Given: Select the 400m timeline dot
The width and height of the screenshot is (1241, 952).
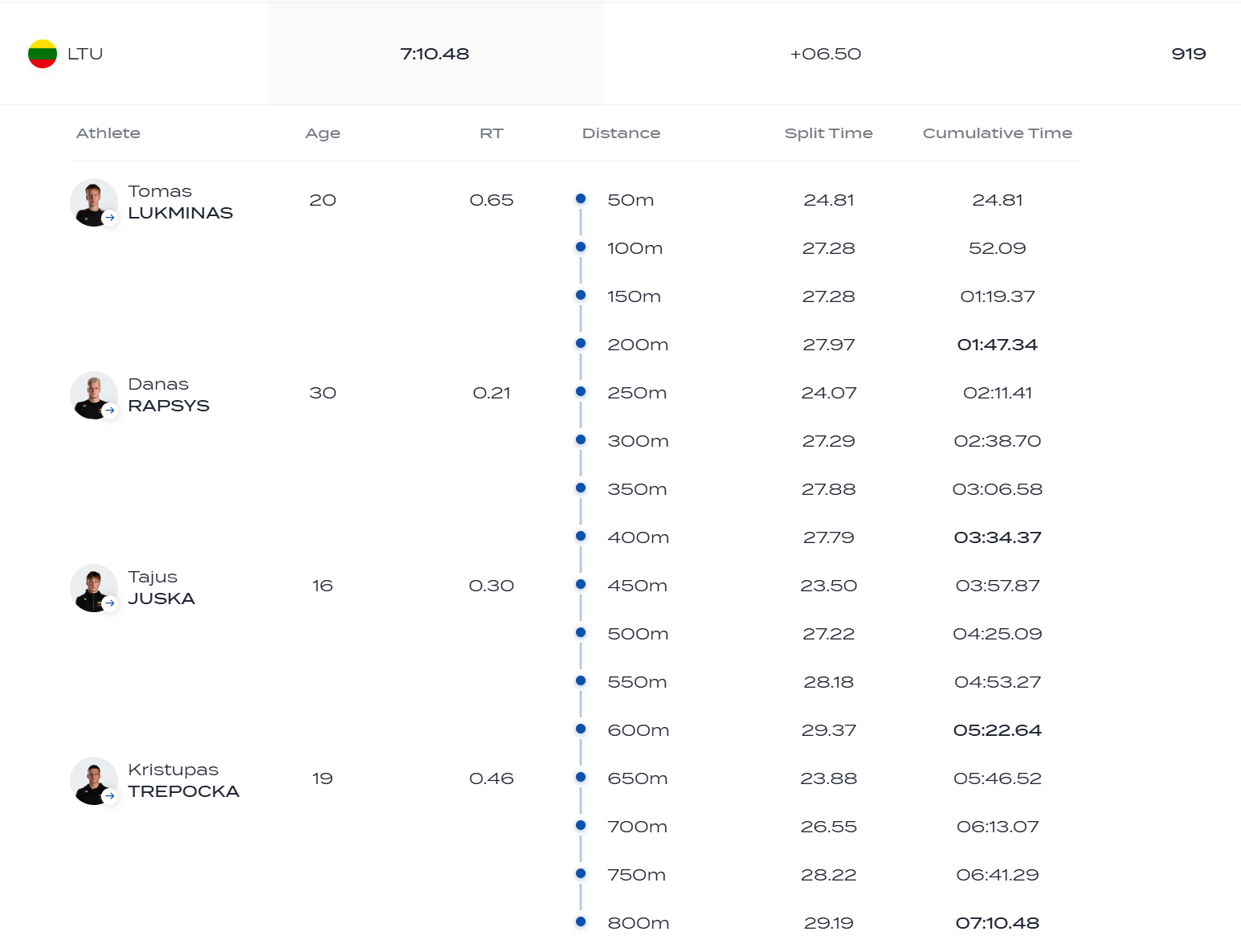Looking at the screenshot, I should click(581, 536).
